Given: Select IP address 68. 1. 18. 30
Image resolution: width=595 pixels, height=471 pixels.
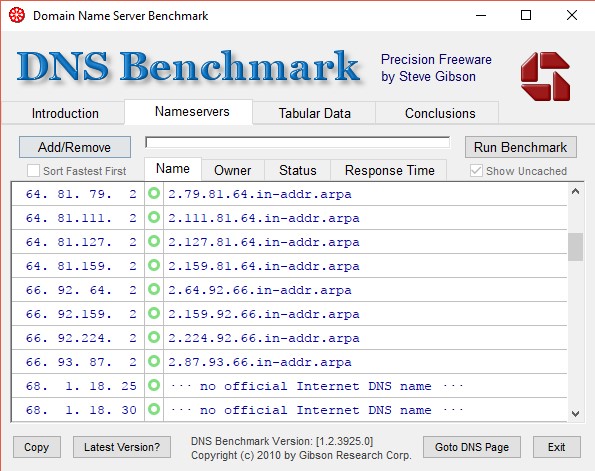Looking at the screenshot, I should point(81,410).
